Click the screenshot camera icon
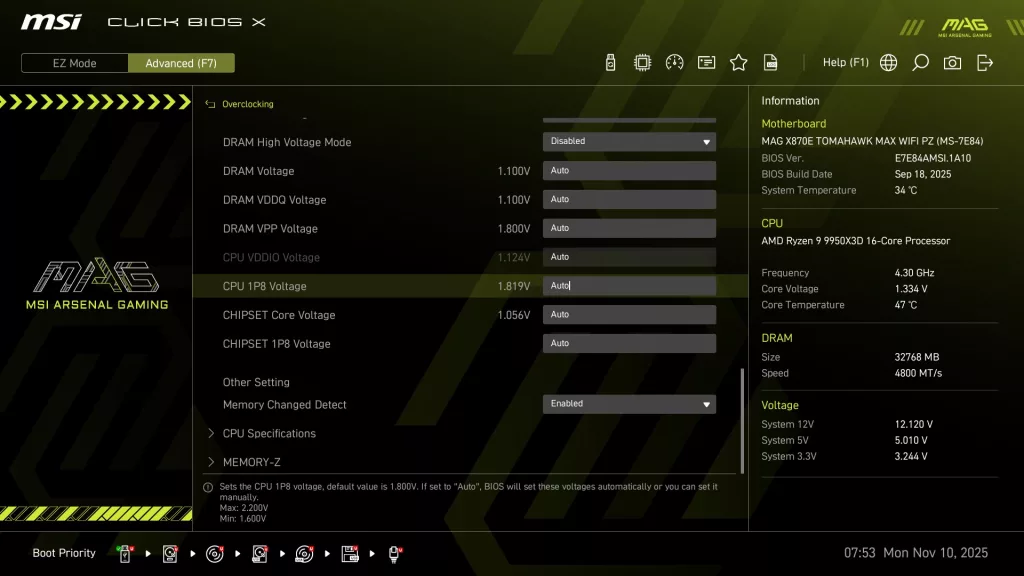This screenshot has height=576, width=1024. tap(952, 62)
